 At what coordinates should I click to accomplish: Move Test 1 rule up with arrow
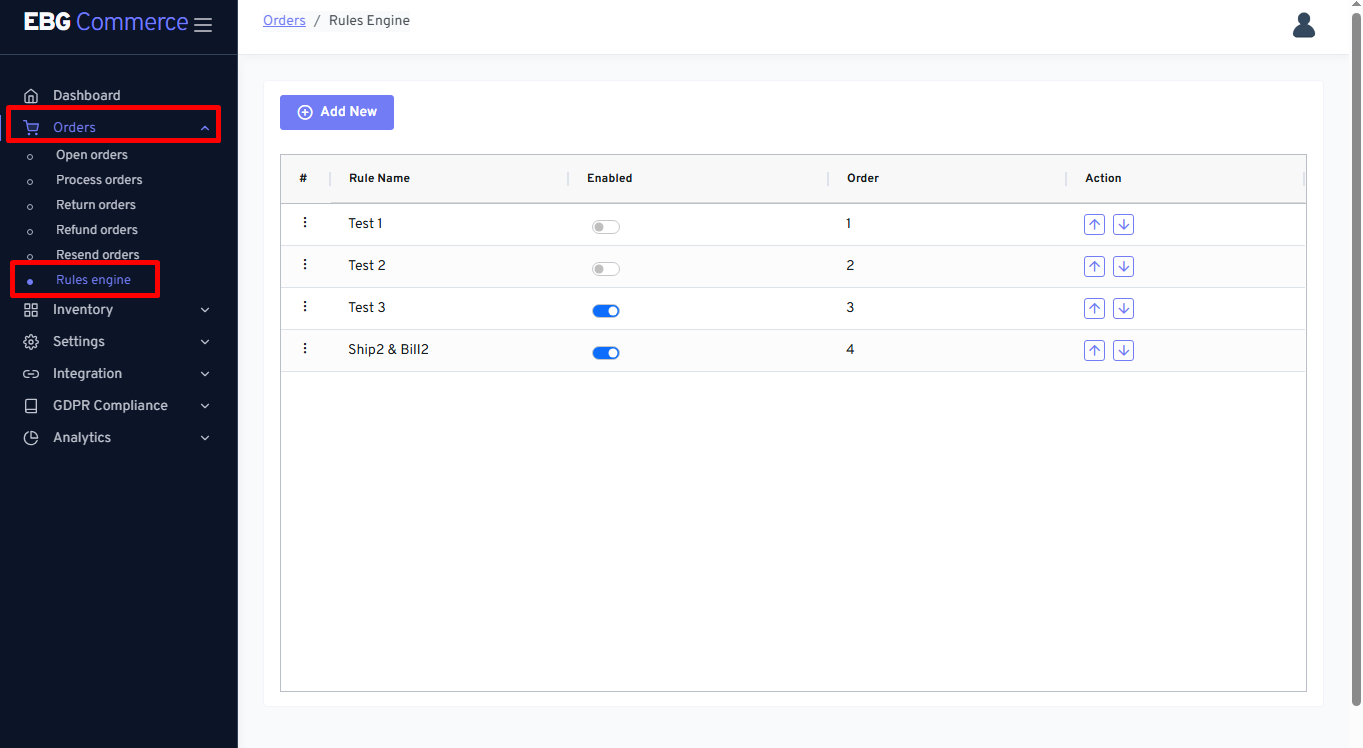pos(1094,225)
